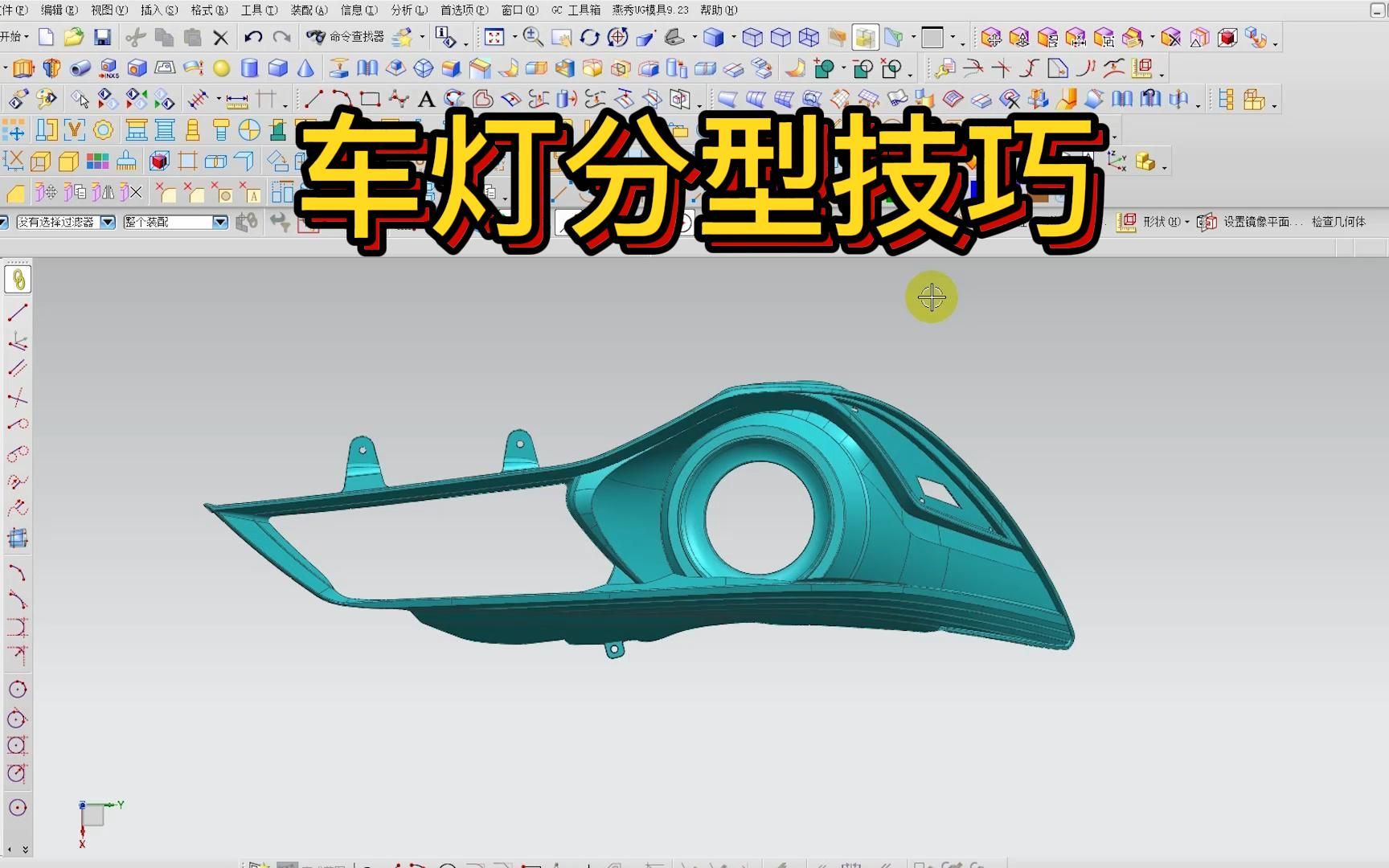Screen dimensions: 1389x868
Task: Open the 没有选择过滤器 selection filter dropdown
Action: 109,223
